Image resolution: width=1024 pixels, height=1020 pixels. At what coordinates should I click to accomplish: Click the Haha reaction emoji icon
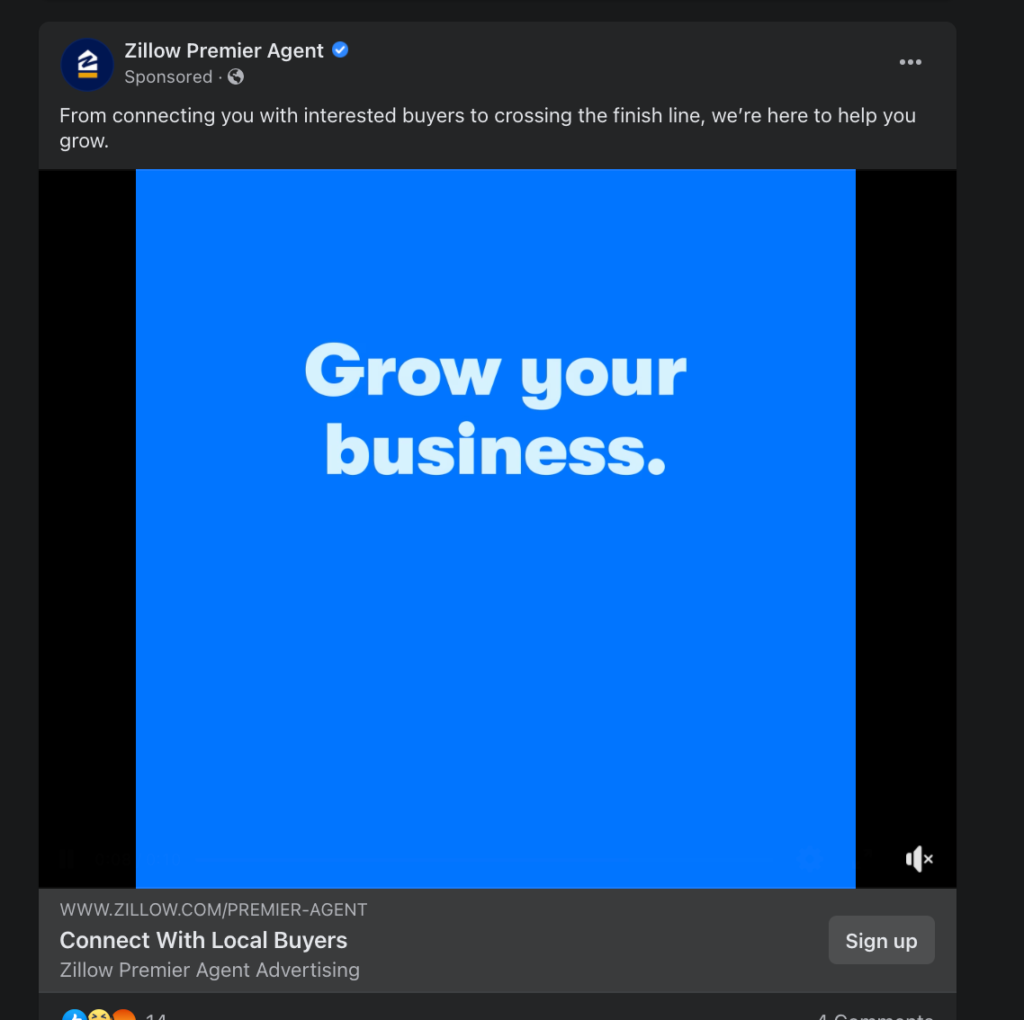tap(99, 1015)
